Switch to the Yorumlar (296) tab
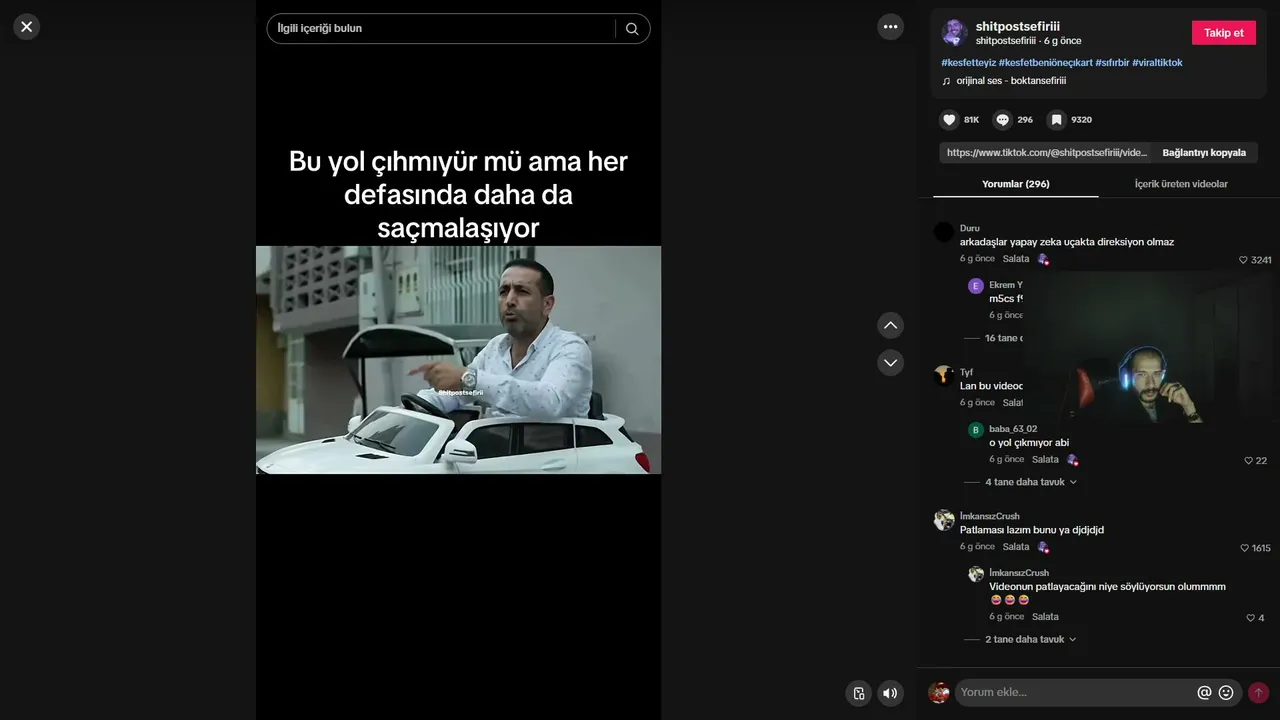Screen dimensions: 1280x720 1015,184
